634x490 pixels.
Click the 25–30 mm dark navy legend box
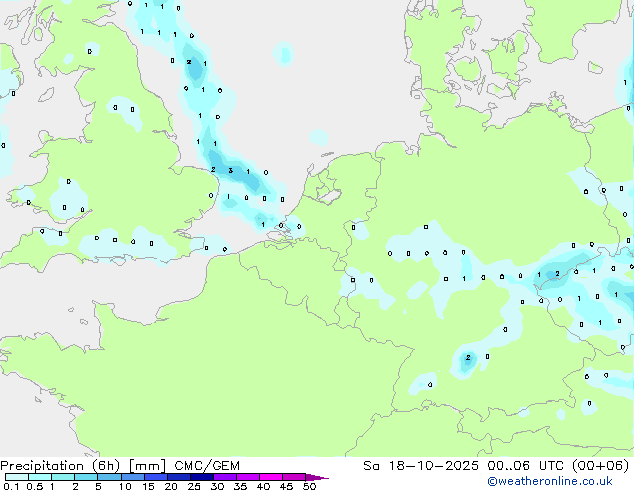202,477
